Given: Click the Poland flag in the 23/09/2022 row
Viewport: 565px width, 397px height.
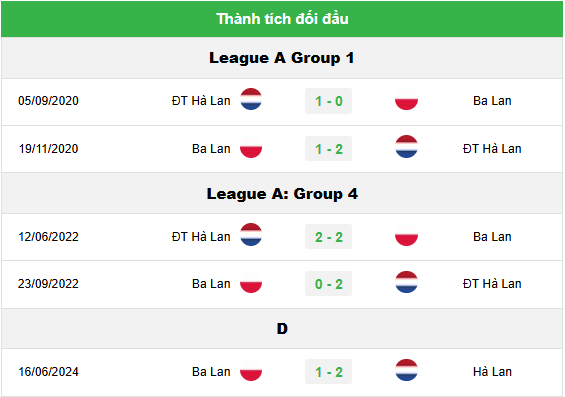Looking at the screenshot, I should click(x=251, y=282).
